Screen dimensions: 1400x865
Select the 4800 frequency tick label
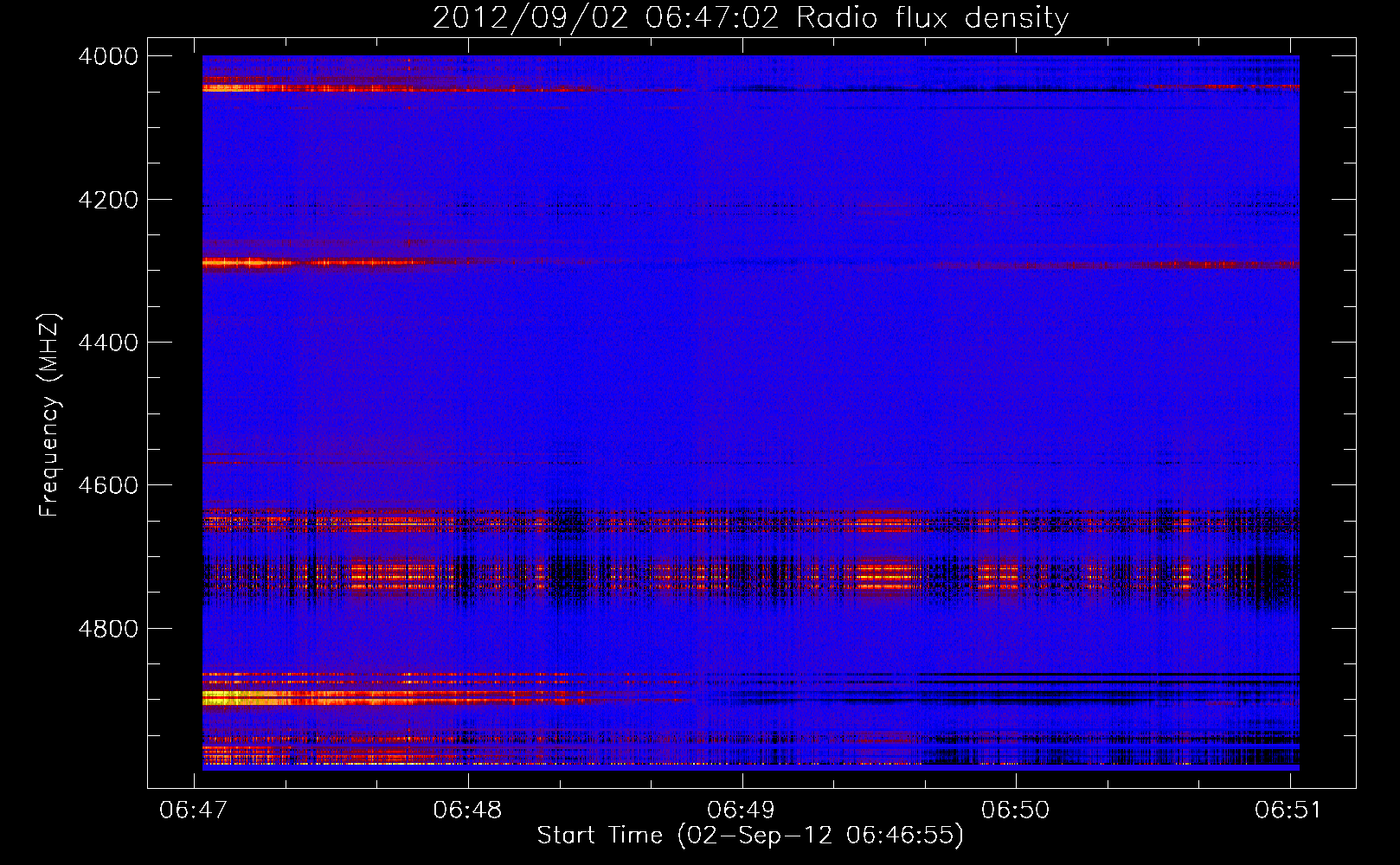click(108, 629)
